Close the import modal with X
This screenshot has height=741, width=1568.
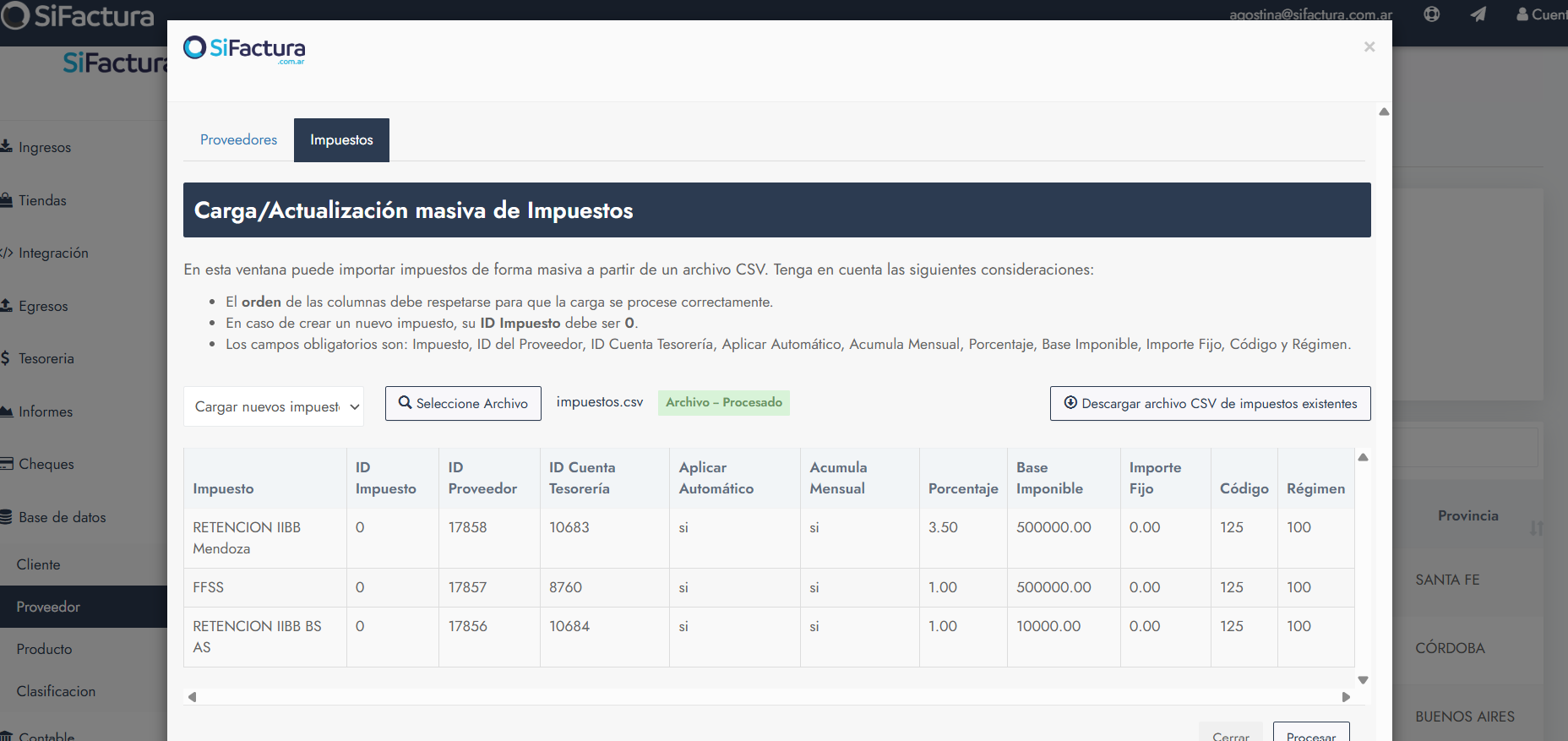pos(1369,47)
